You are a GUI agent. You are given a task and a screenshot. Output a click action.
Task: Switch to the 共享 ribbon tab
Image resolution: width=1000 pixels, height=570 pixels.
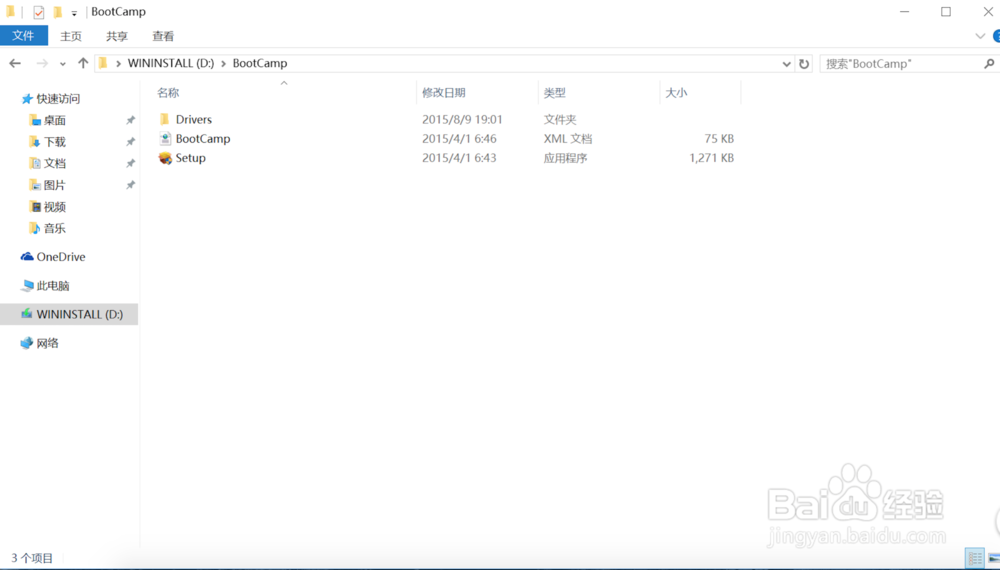(x=117, y=36)
